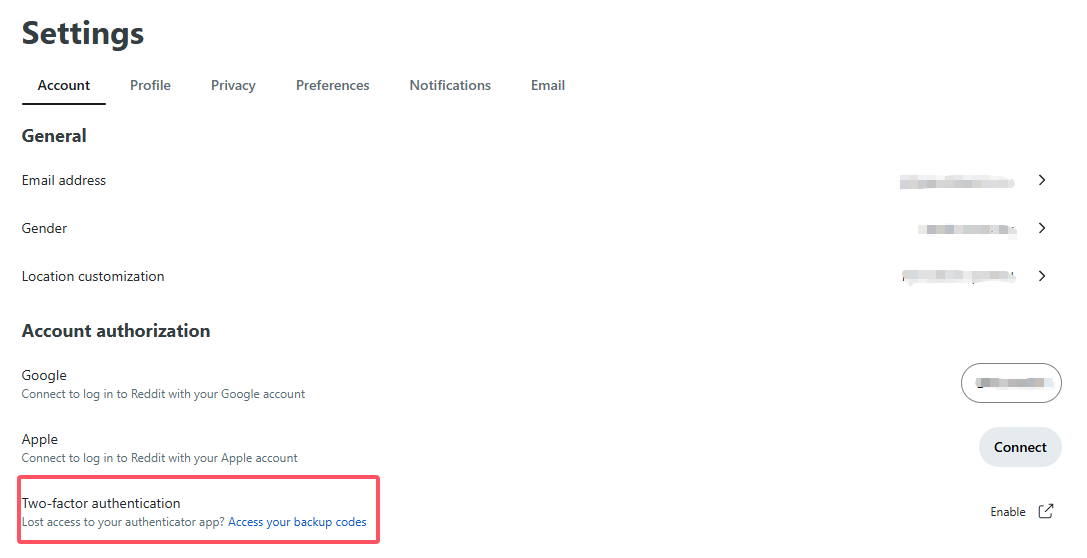This screenshot has width=1087, height=558.
Task: Click the Two-factor authentication title
Action: click(101, 503)
